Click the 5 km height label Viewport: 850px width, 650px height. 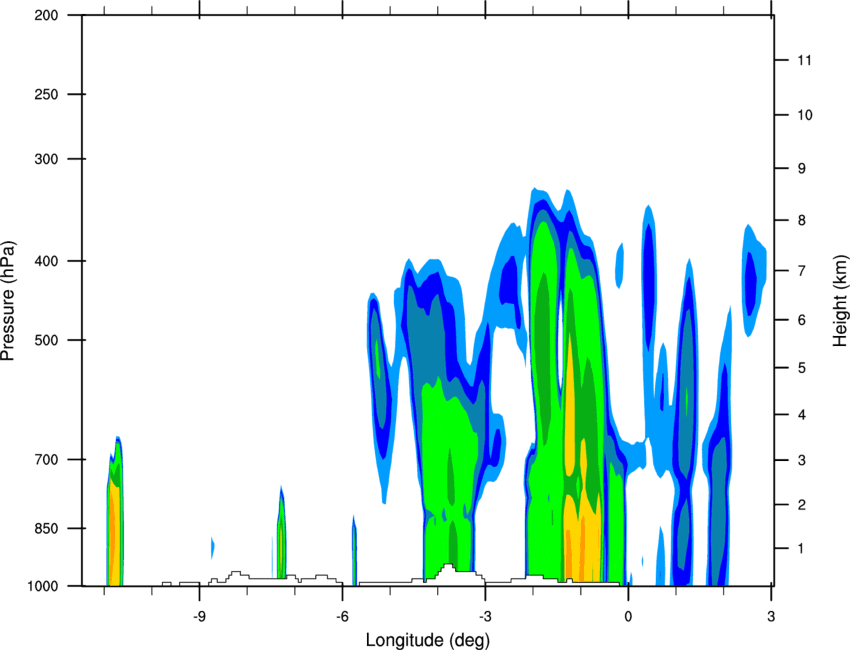(x=802, y=368)
